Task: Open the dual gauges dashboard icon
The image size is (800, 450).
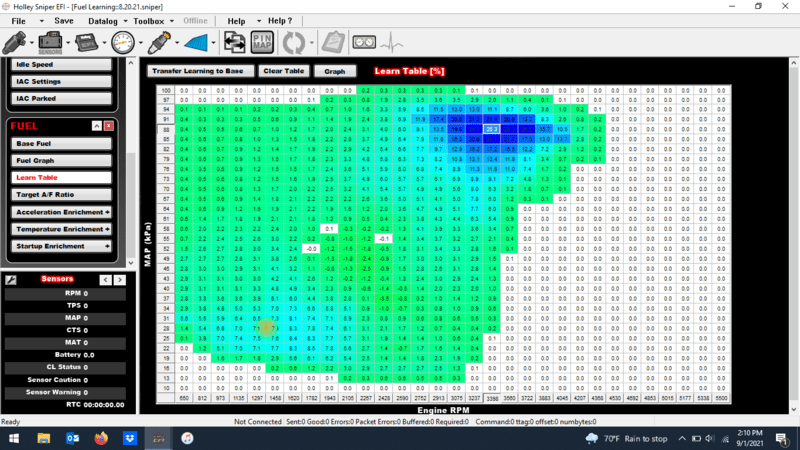Action: [364, 42]
